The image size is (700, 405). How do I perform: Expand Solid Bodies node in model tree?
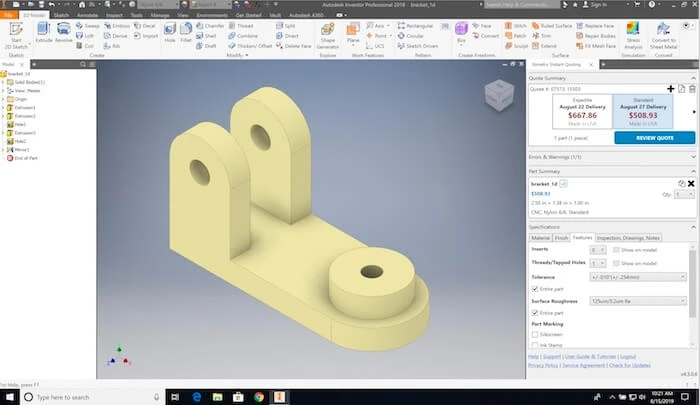pyautogui.click(x=3, y=82)
